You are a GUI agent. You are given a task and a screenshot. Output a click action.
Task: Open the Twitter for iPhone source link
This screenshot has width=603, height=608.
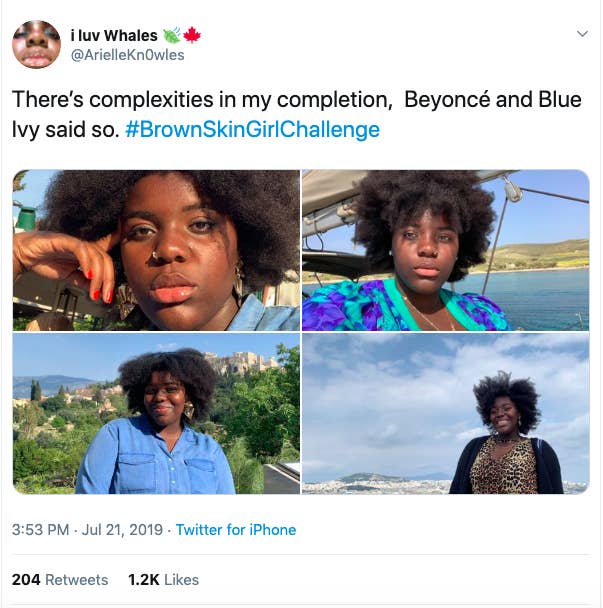click(236, 530)
